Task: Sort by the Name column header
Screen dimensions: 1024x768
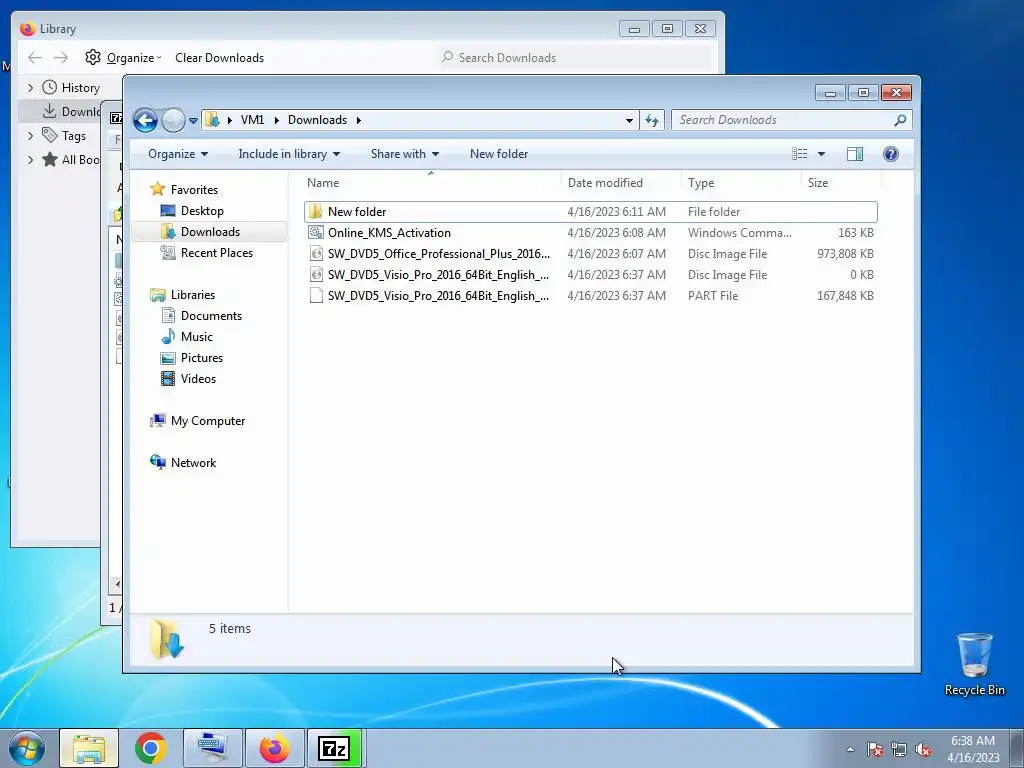Action: (x=431, y=183)
